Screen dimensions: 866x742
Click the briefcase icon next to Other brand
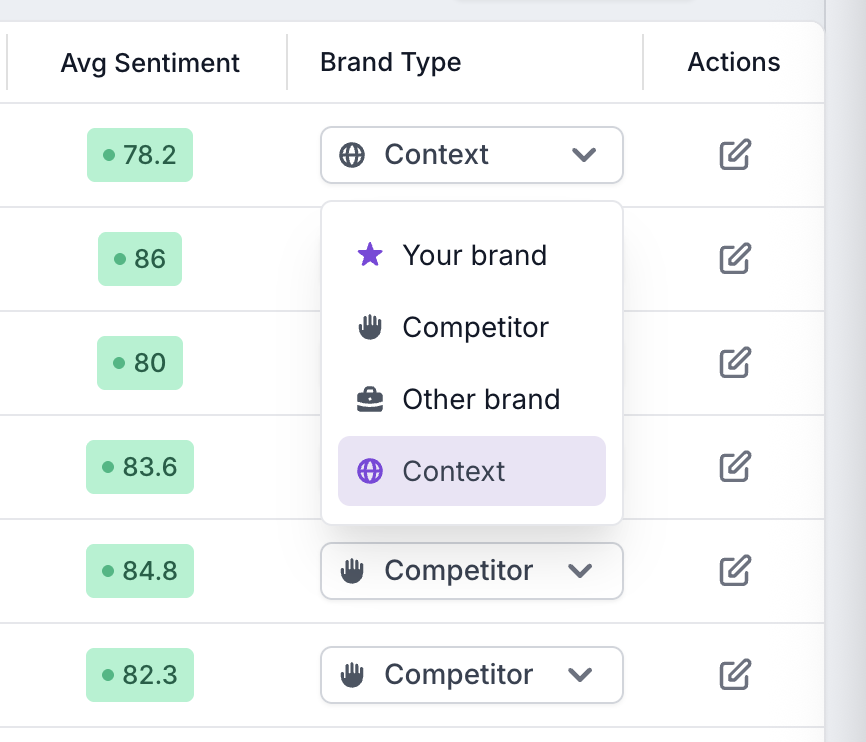(x=370, y=399)
